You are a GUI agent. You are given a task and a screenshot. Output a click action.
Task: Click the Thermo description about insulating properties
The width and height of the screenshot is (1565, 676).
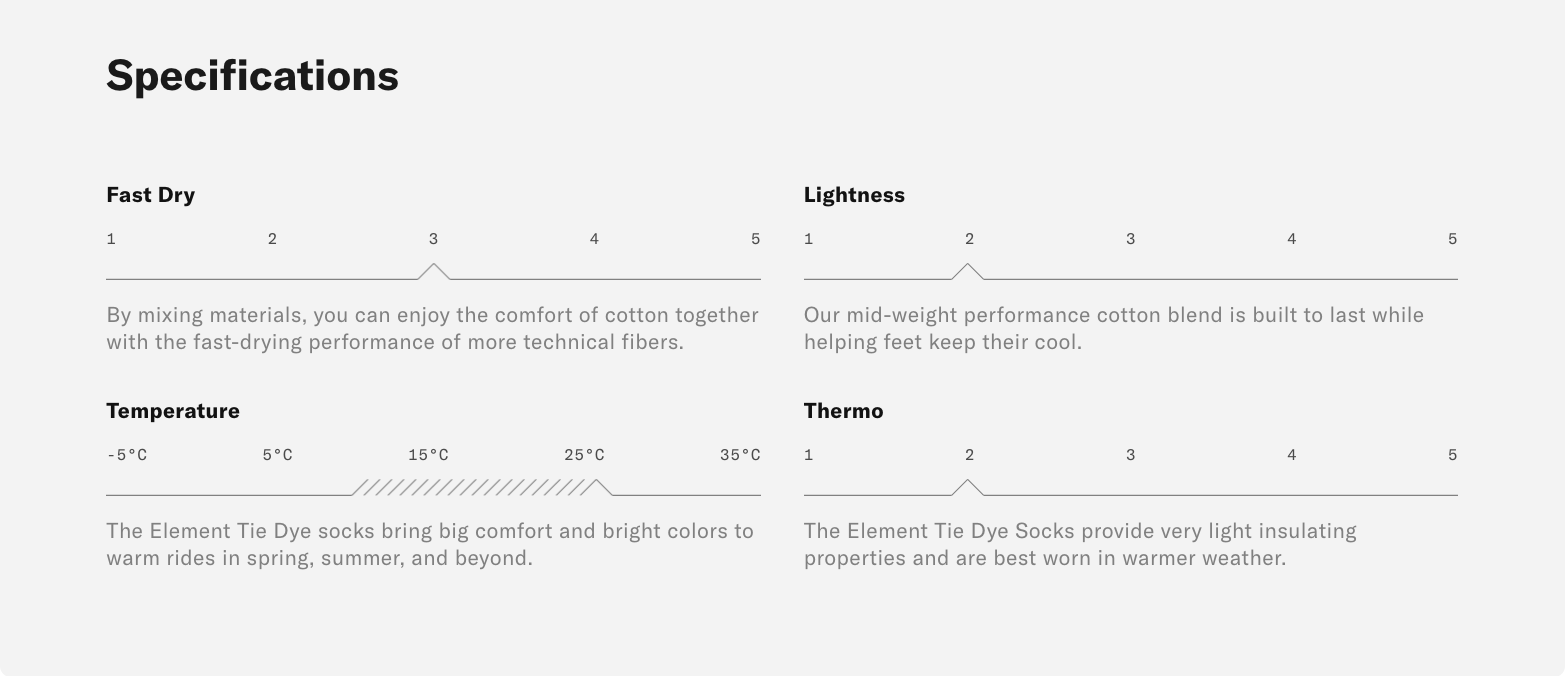point(1080,544)
